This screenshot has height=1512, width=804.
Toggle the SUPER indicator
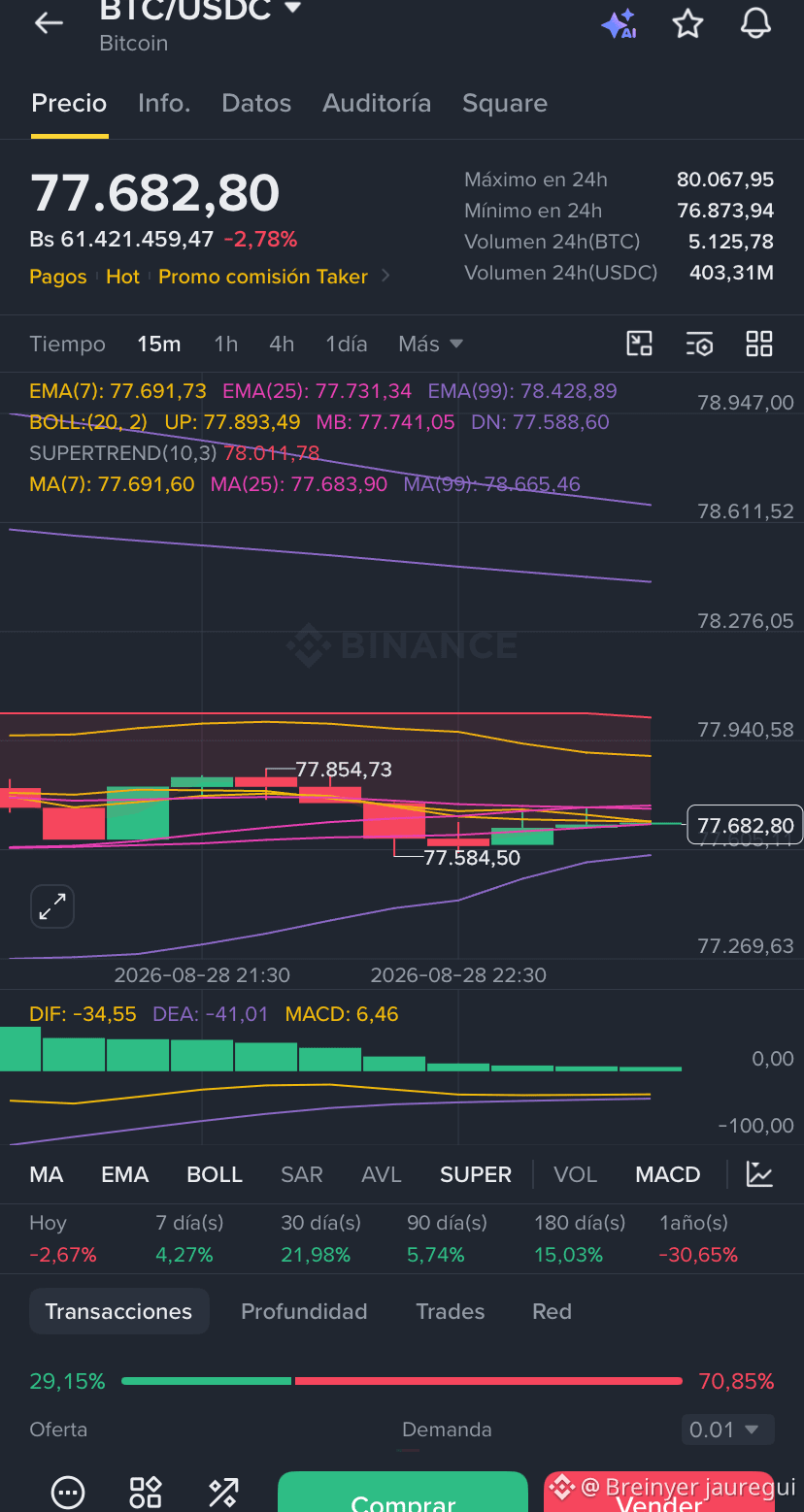pos(476,1174)
